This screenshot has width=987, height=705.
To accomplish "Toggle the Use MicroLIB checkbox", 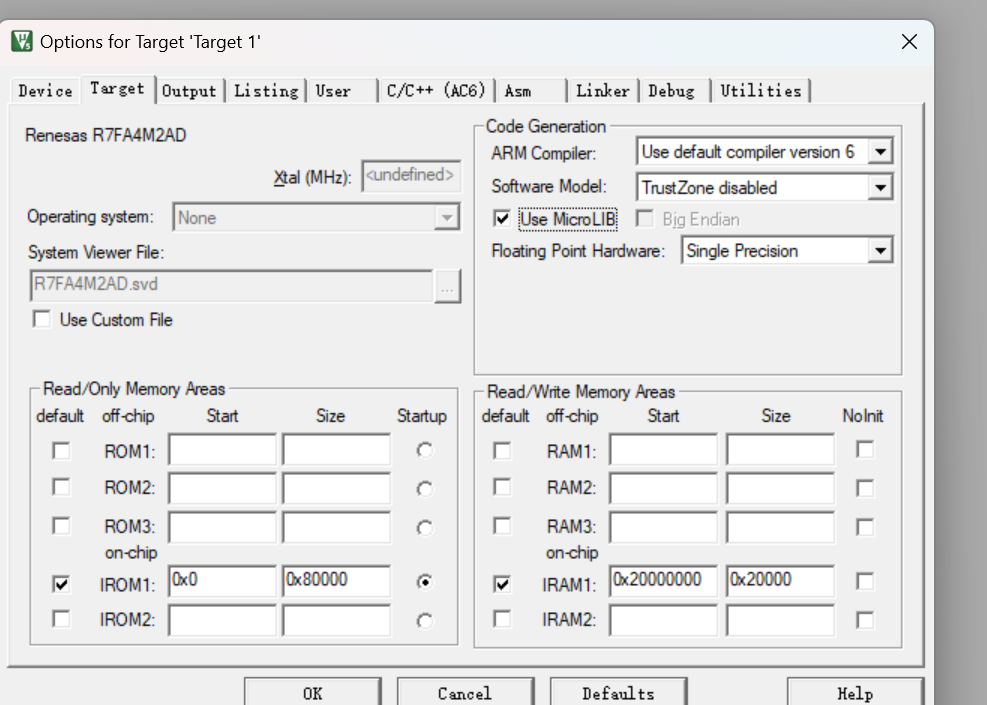I will coord(502,219).
